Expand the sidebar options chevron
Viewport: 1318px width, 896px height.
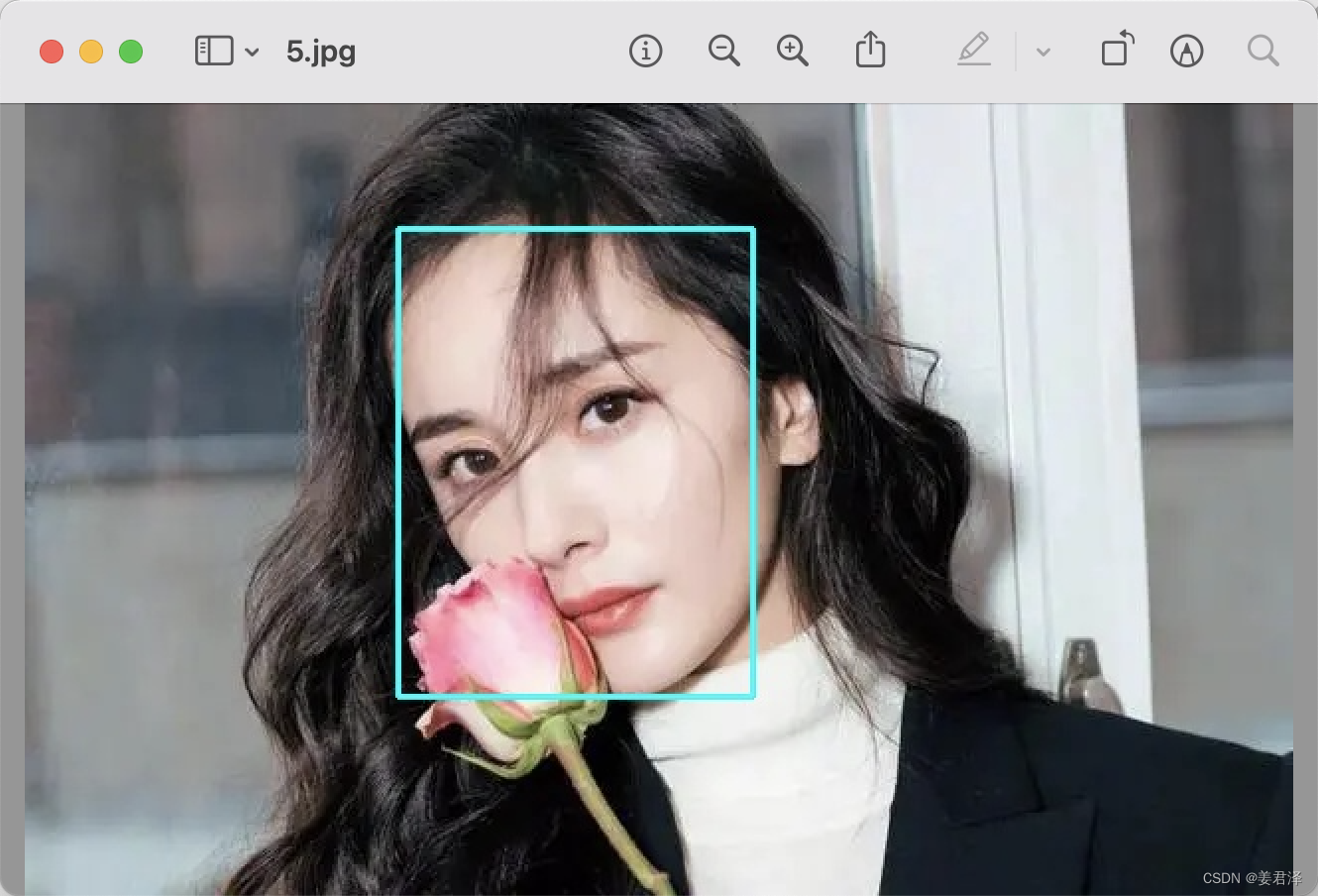click(x=252, y=52)
